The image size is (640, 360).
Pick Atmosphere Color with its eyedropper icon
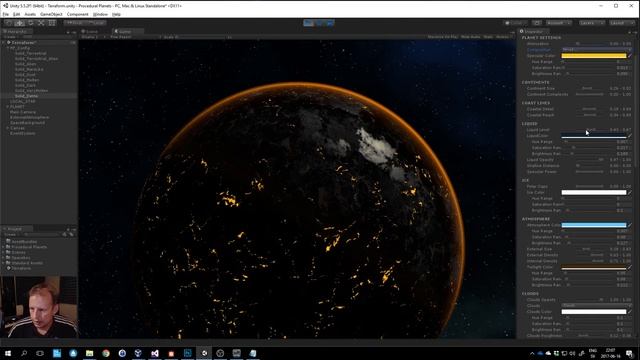[630, 225]
